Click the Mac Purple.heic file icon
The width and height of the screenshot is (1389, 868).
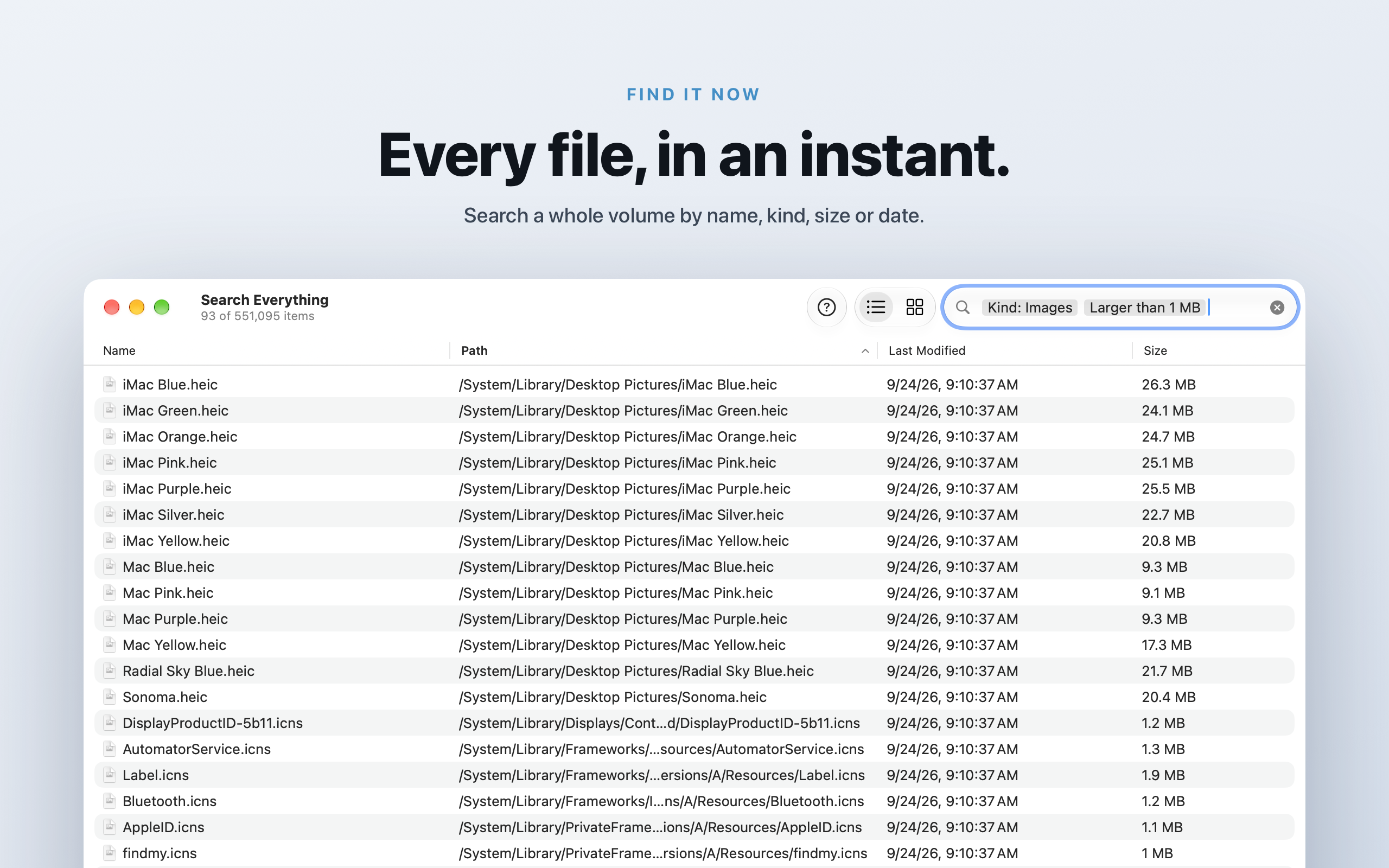[x=110, y=618]
